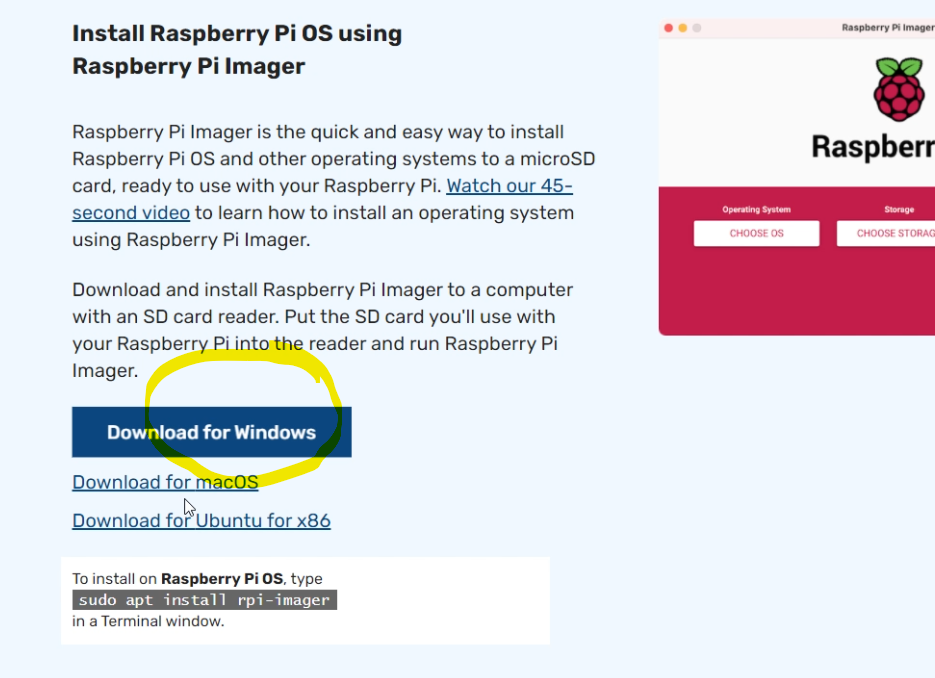Select the "sudo apt install rpi-imager" command text
Screen dimensions: 935x678
point(205,600)
